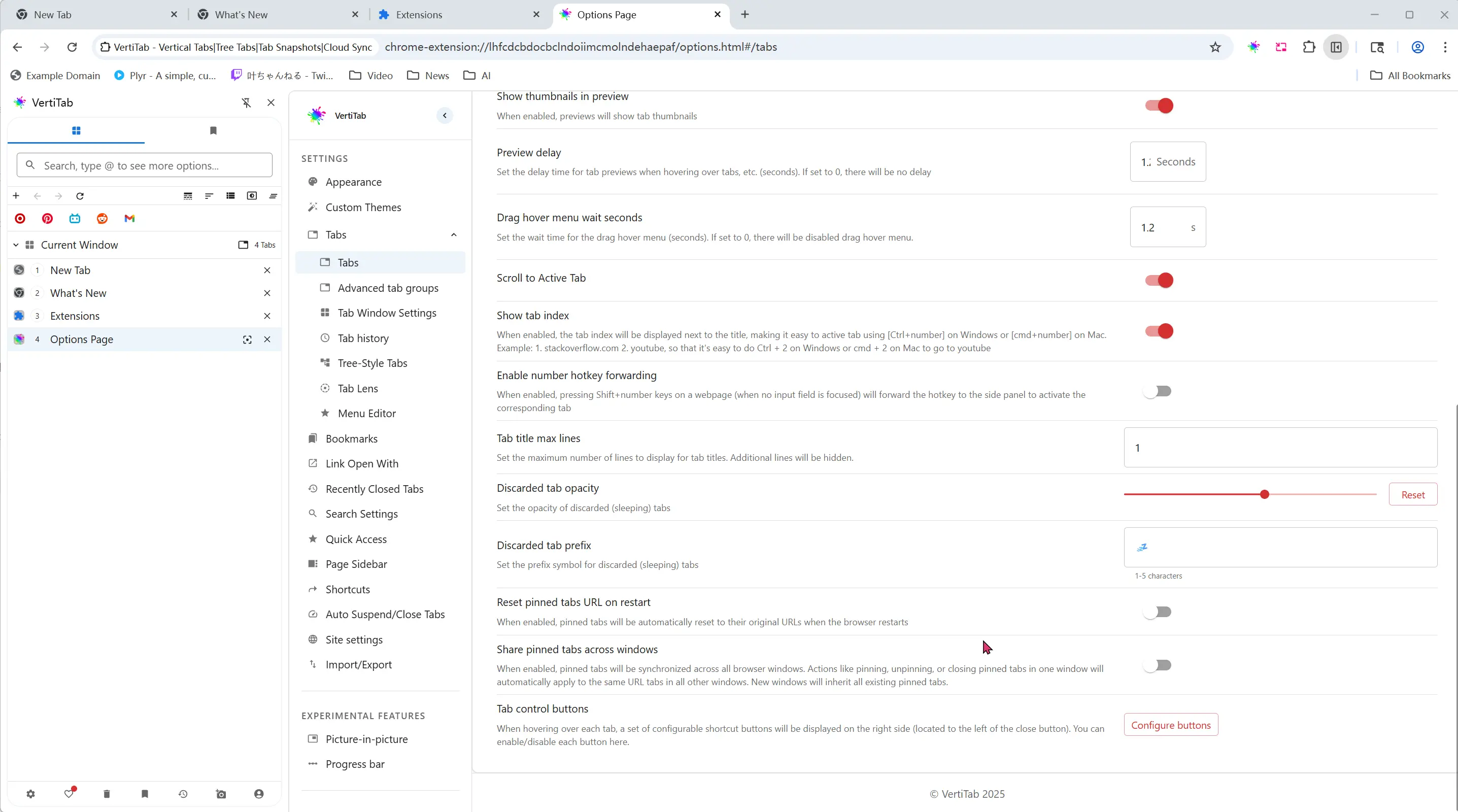This screenshot has height=812, width=1458.
Task: Open Chrome profile icon
Action: (x=1418, y=47)
